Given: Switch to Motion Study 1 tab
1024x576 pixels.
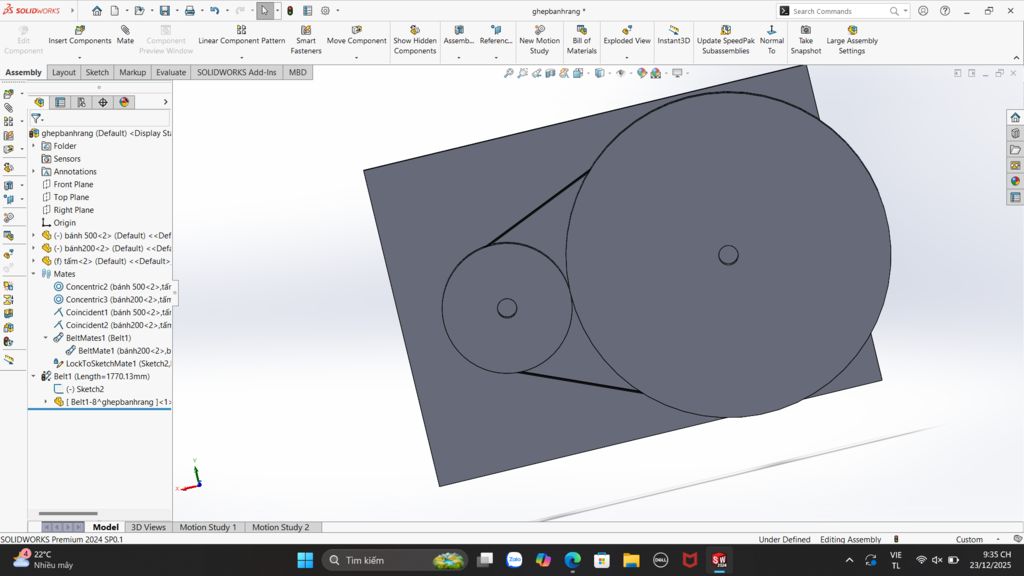Looking at the screenshot, I should coord(208,527).
